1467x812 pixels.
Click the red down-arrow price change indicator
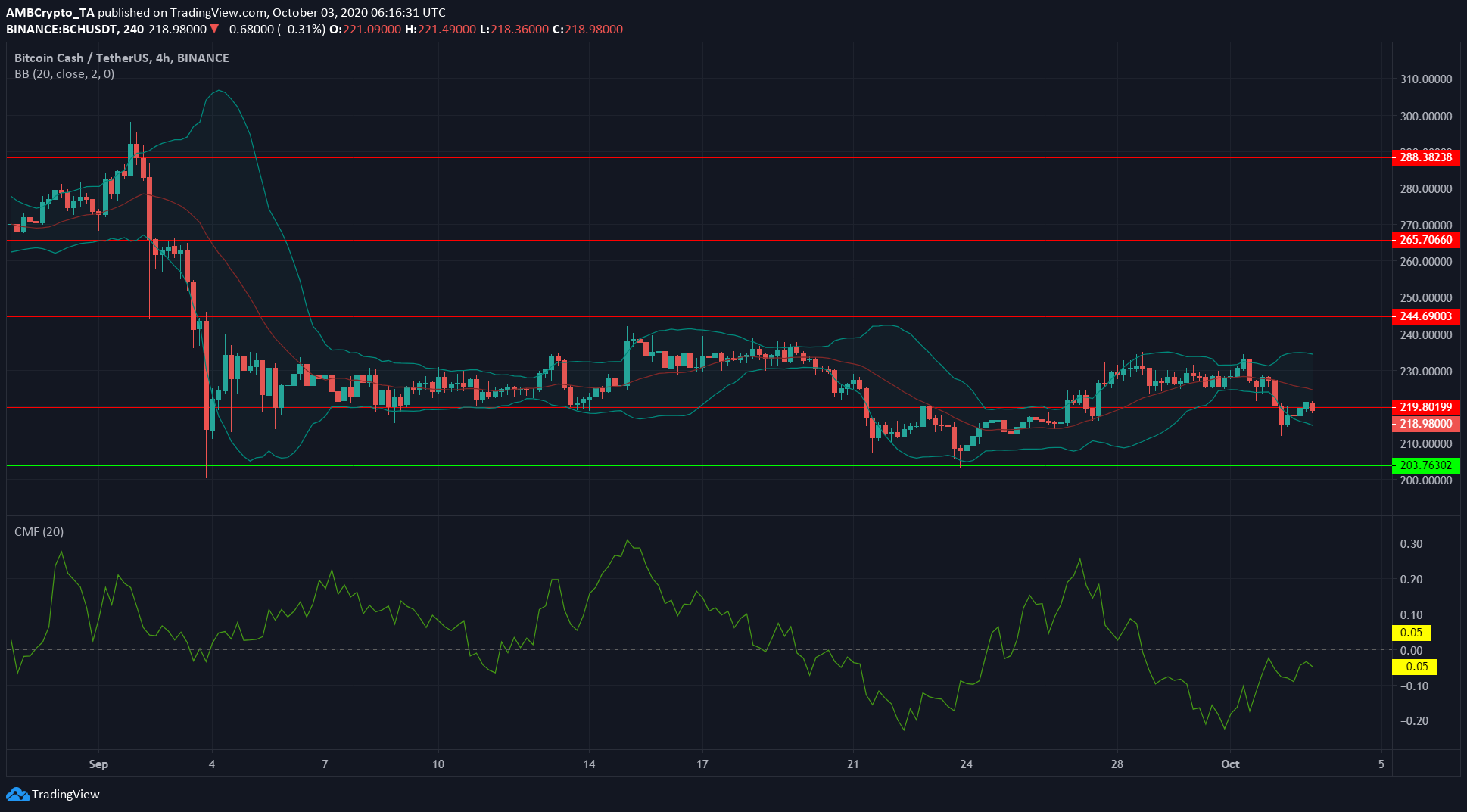215,30
